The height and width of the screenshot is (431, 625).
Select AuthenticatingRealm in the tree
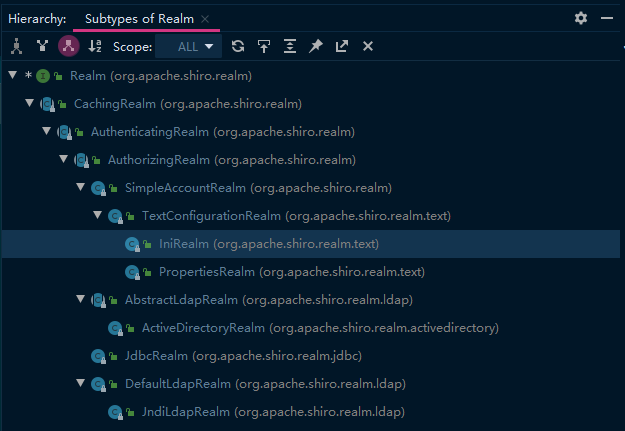point(311,132)
